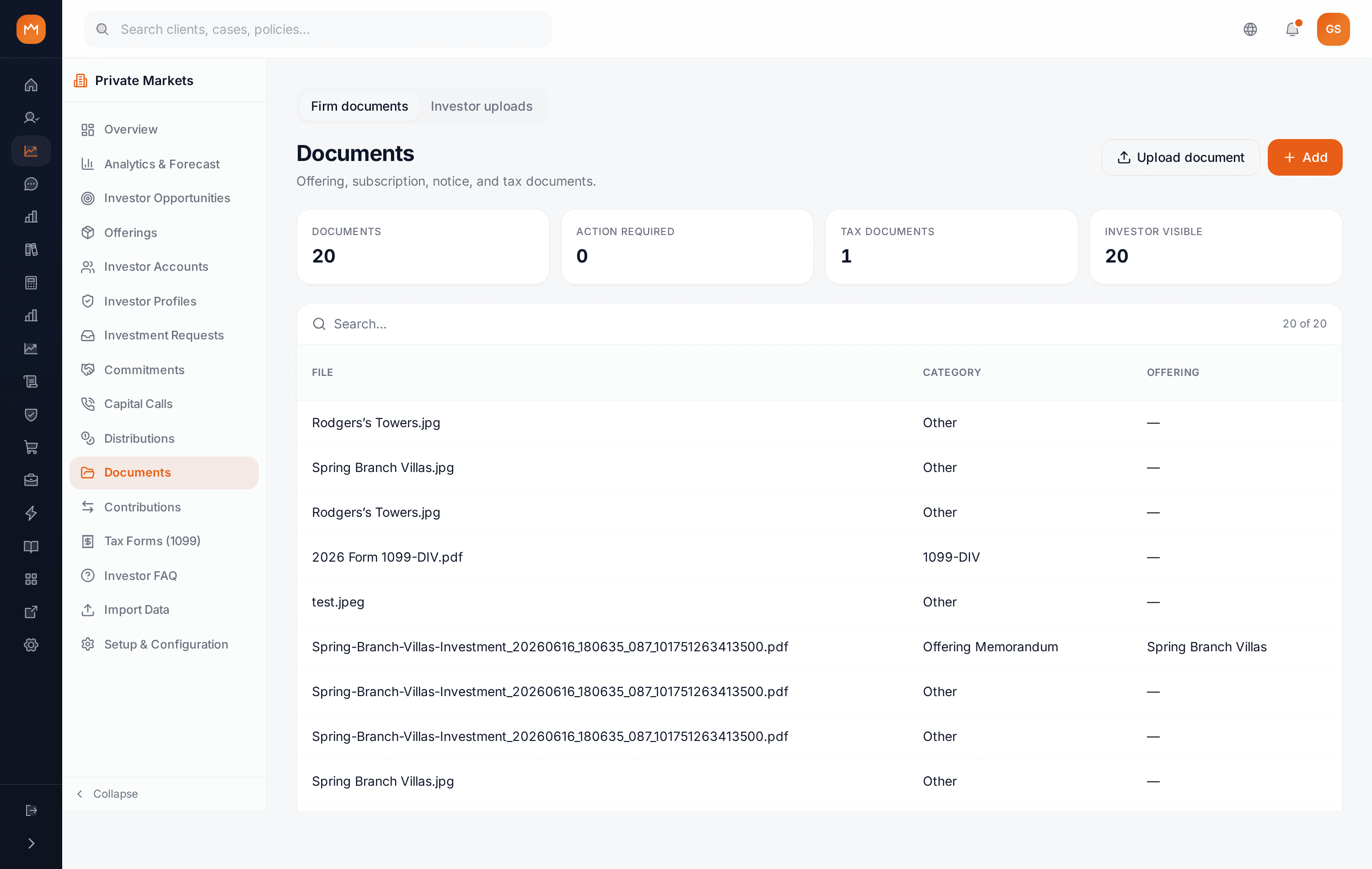
Task: Open the GS user avatar
Action: (x=1333, y=29)
